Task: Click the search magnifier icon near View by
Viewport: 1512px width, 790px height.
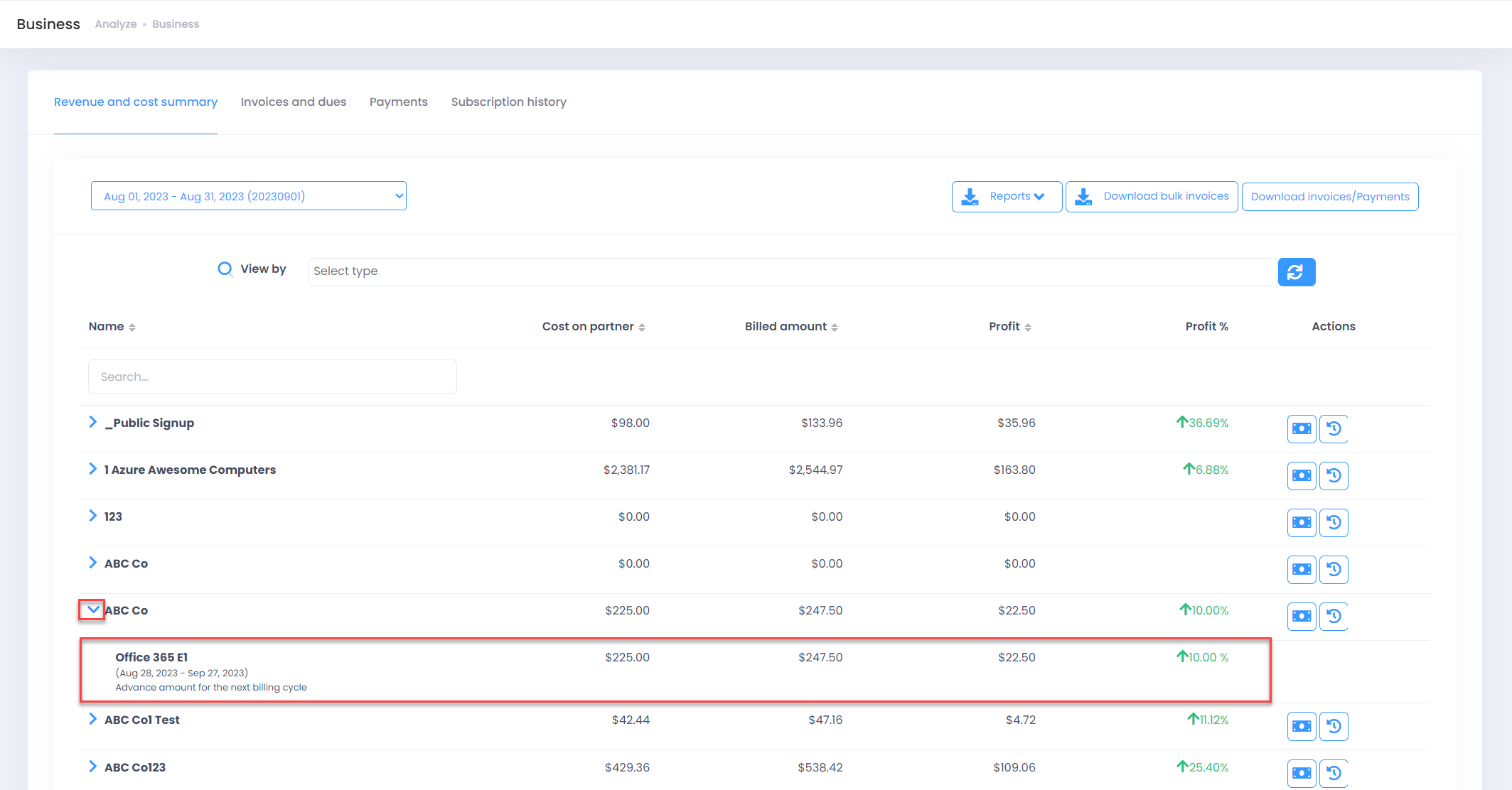Action: point(225,269)
